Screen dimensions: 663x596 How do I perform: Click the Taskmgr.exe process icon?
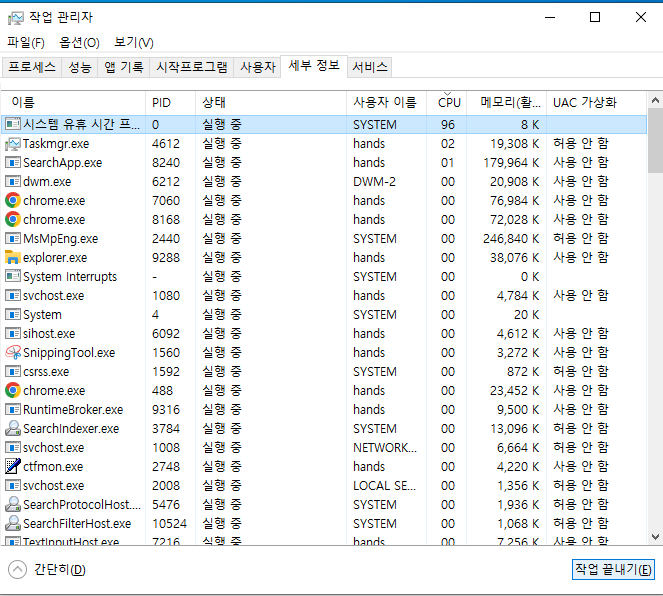click(x=13, y=144)
